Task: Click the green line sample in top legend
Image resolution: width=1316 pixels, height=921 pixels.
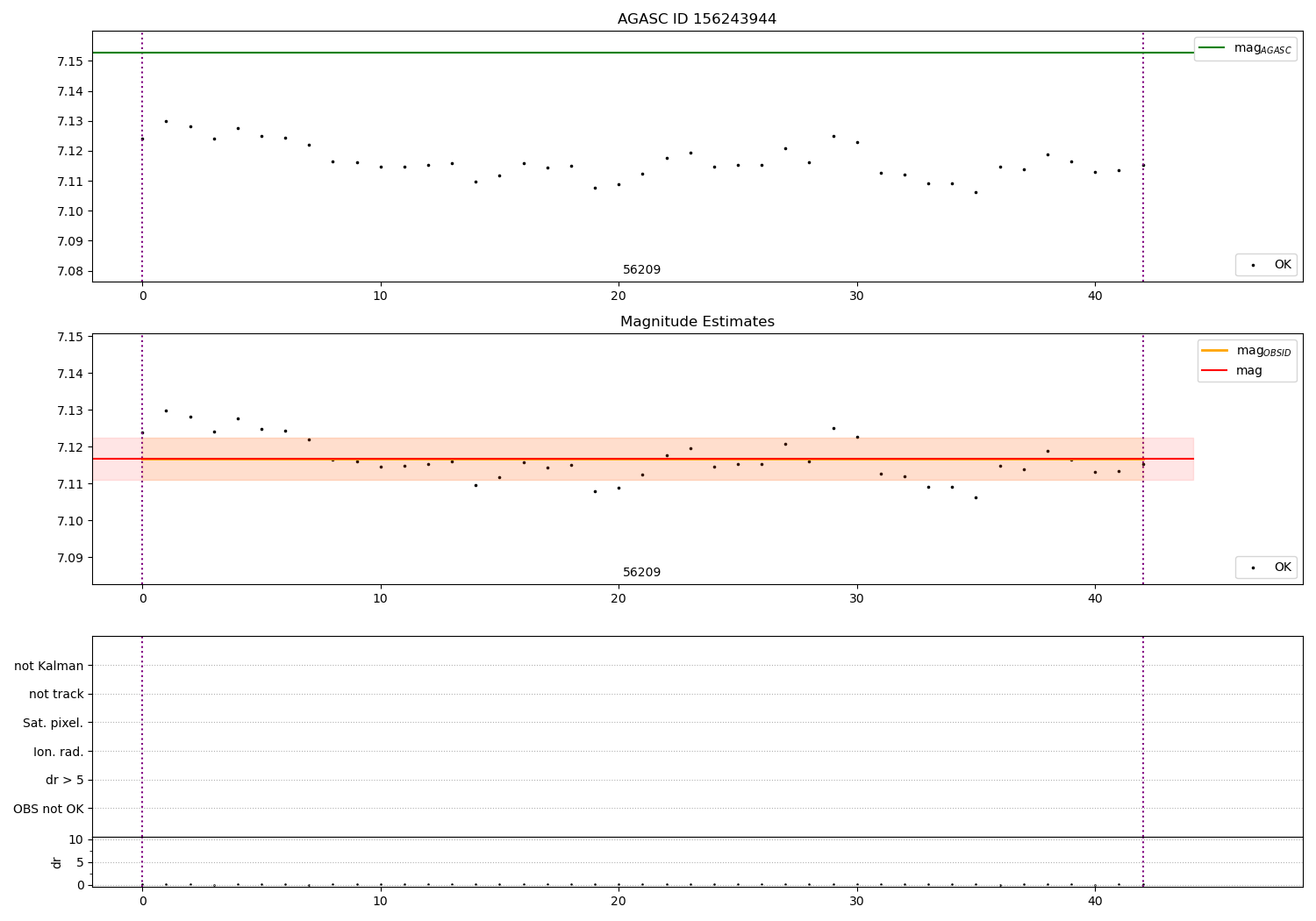Action: (x=1212, y=48)
